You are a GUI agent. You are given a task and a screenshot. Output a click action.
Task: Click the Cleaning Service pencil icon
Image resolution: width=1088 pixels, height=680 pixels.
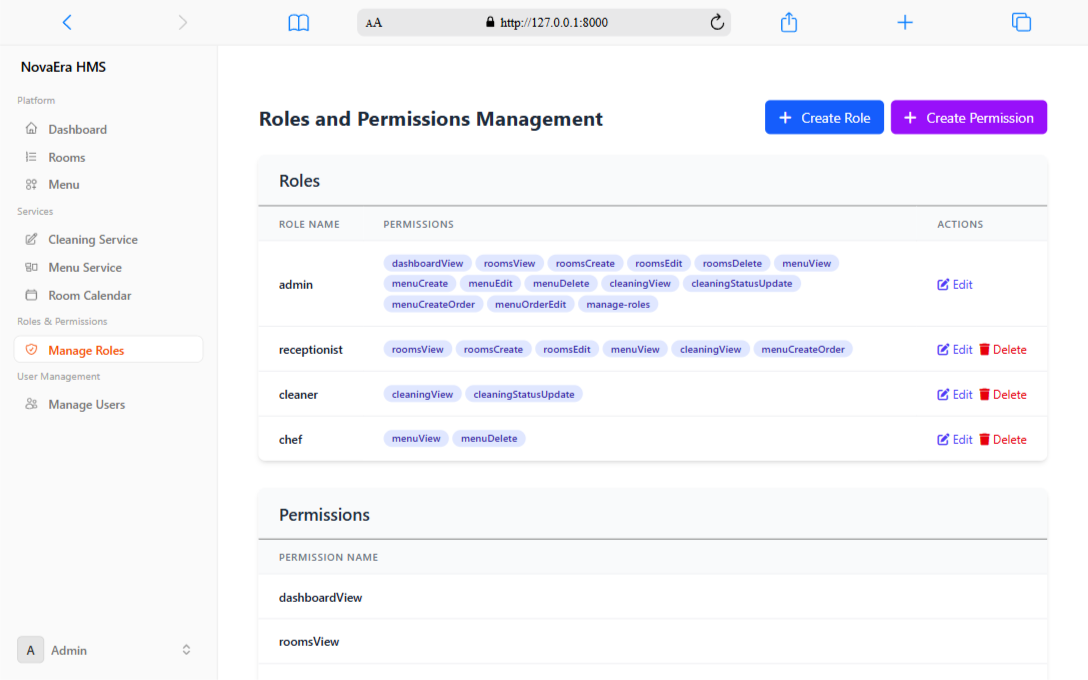31,239
